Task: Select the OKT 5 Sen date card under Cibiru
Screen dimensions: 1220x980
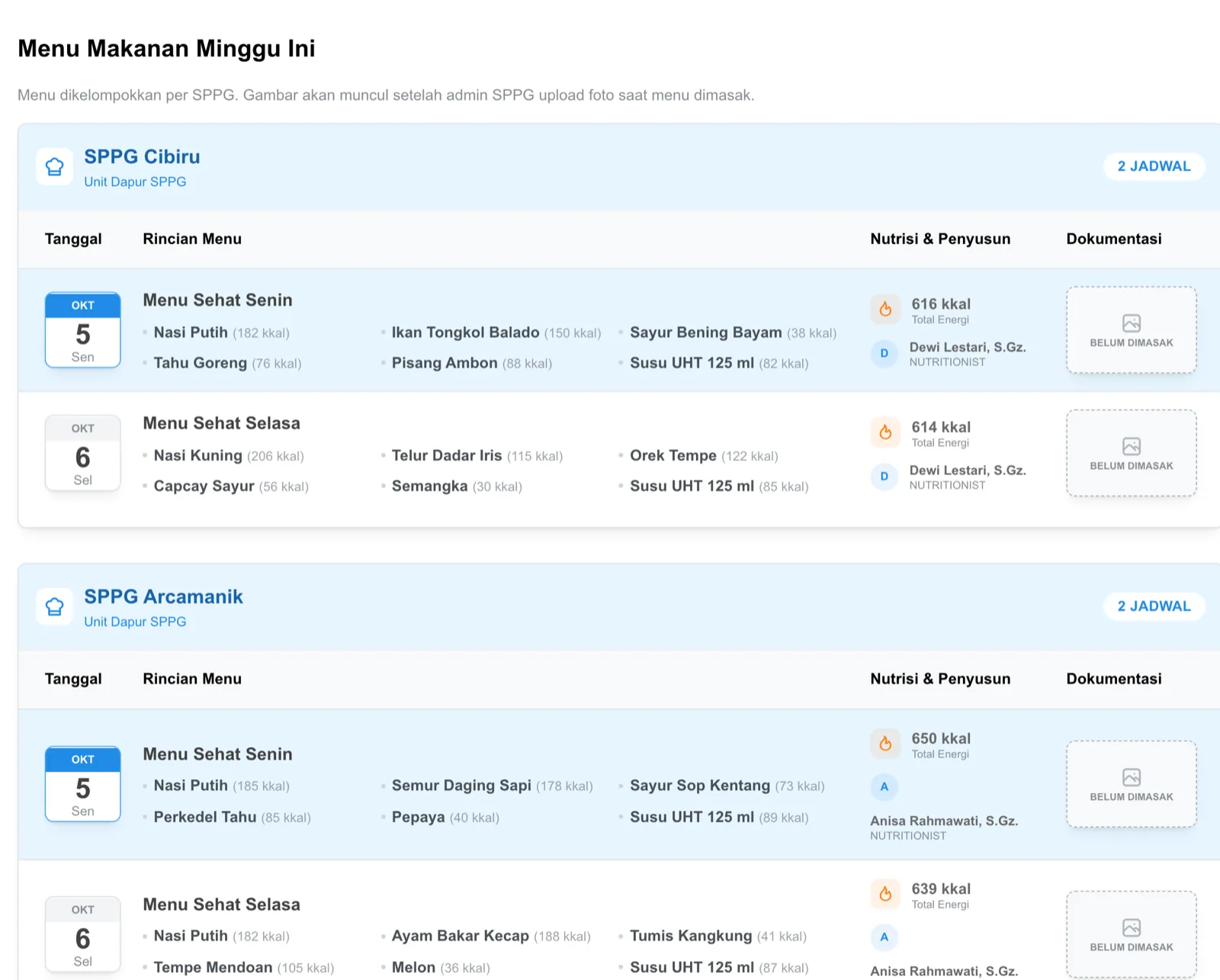Action: click(x=83, y=330)
